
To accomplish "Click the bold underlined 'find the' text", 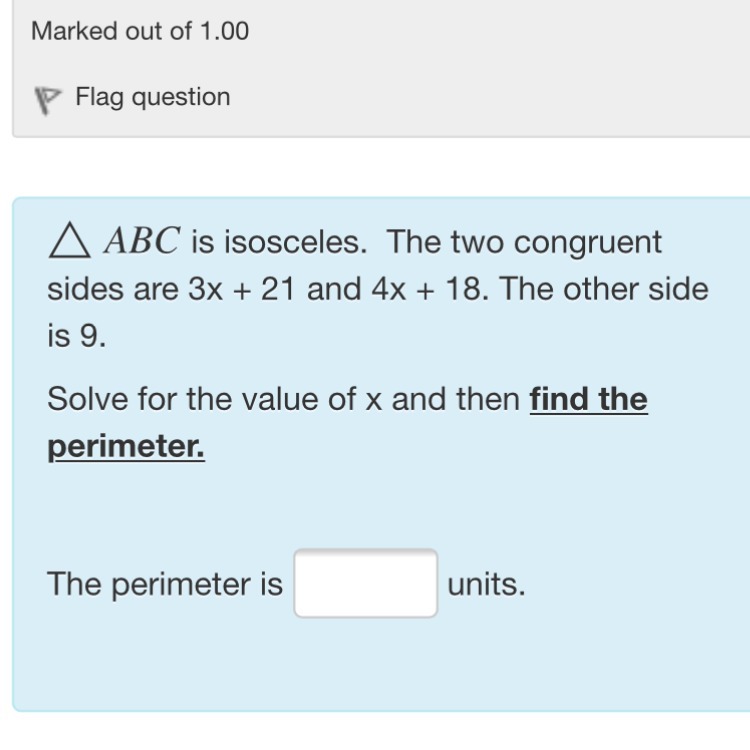I will click(588, 400).
